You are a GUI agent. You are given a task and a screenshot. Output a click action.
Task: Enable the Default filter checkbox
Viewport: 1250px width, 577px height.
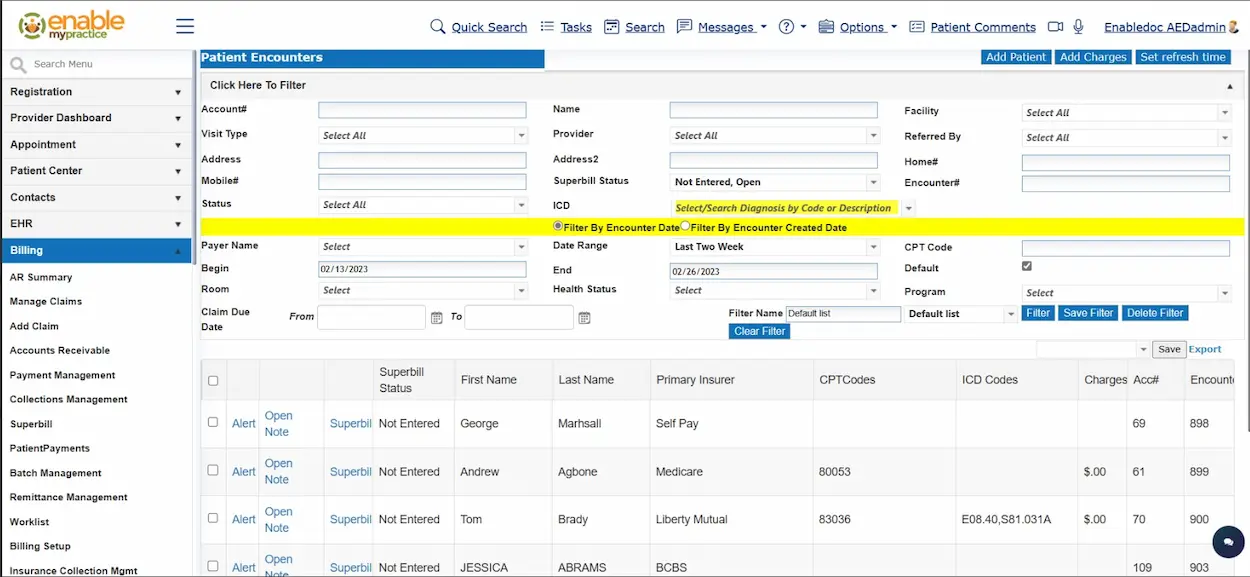[x=1026, y=266]
